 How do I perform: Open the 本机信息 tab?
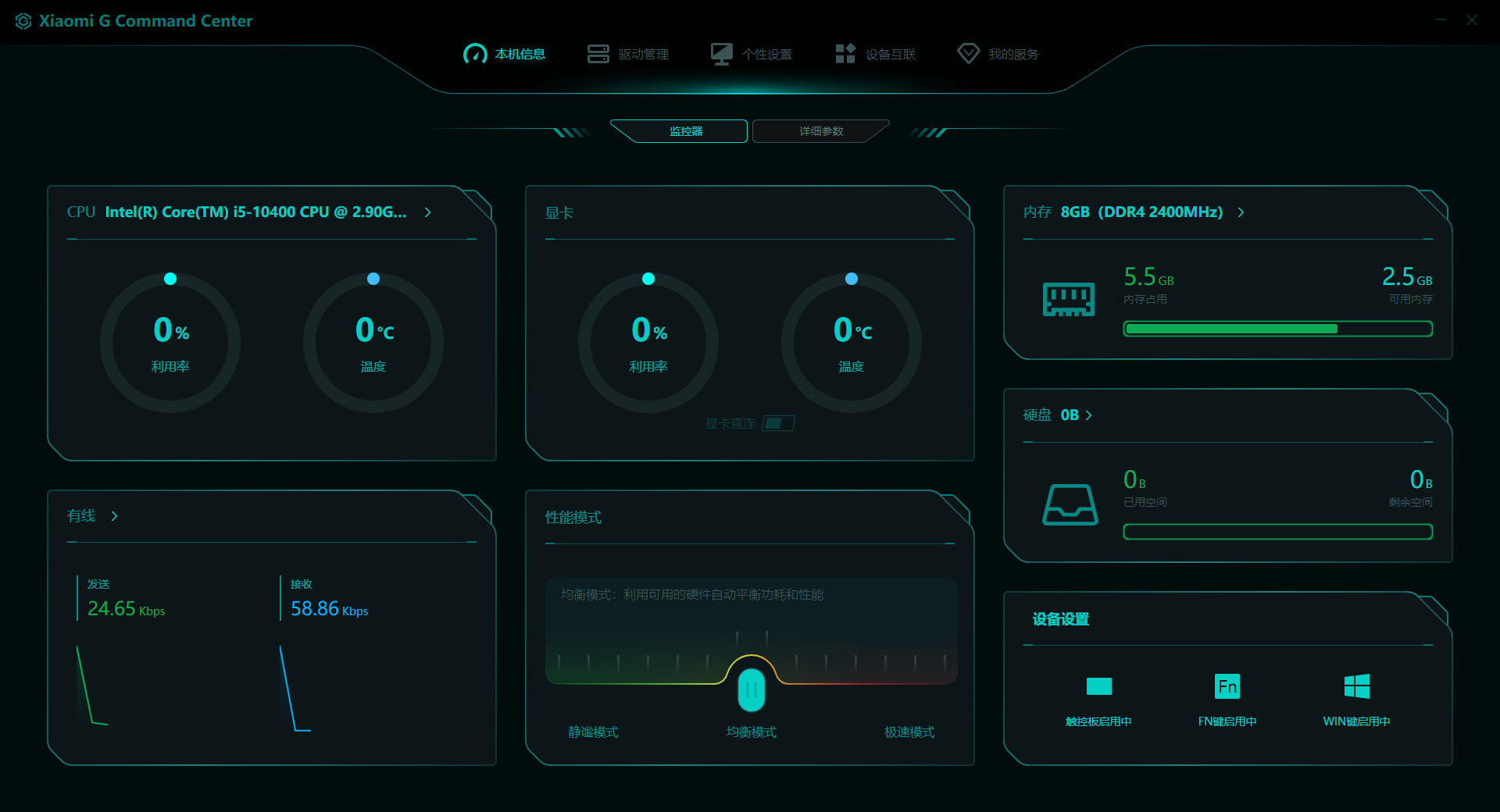tap(504, 54)
